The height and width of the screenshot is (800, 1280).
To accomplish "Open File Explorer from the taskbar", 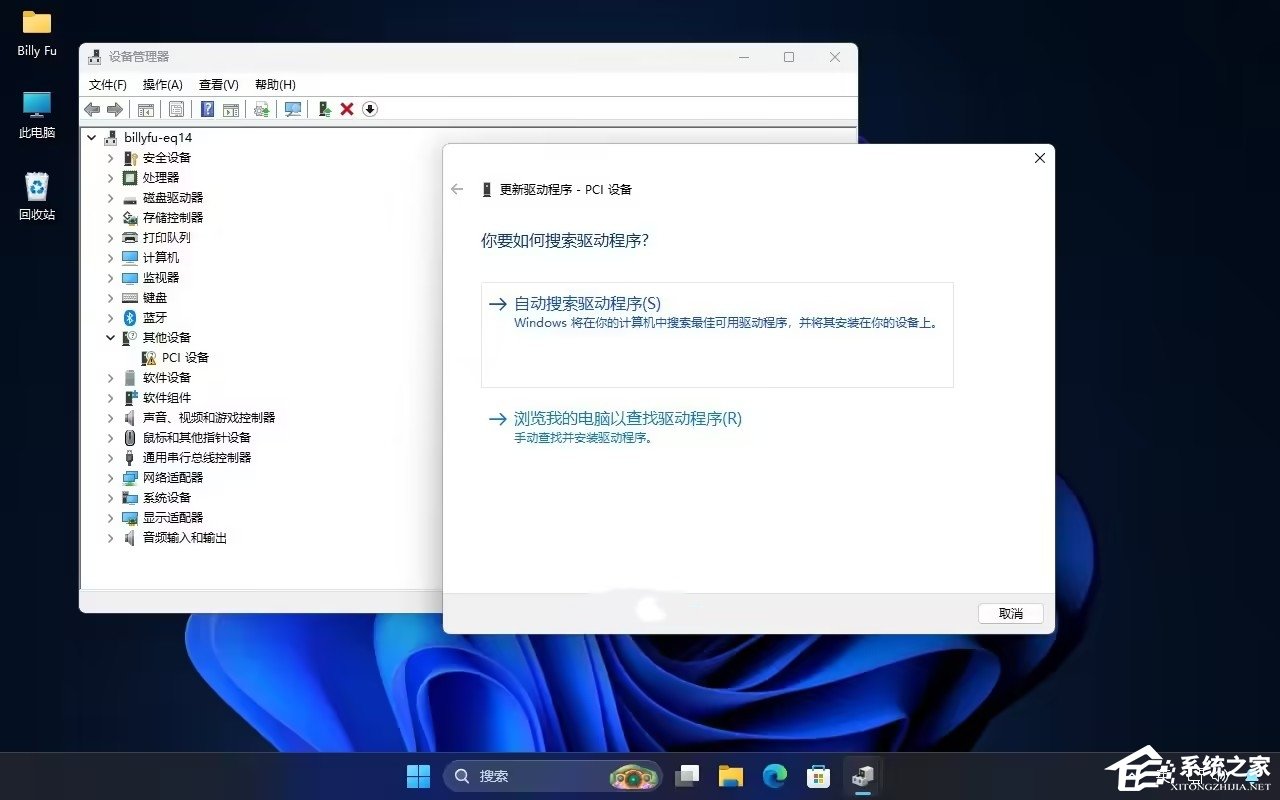I will [731, 776].
